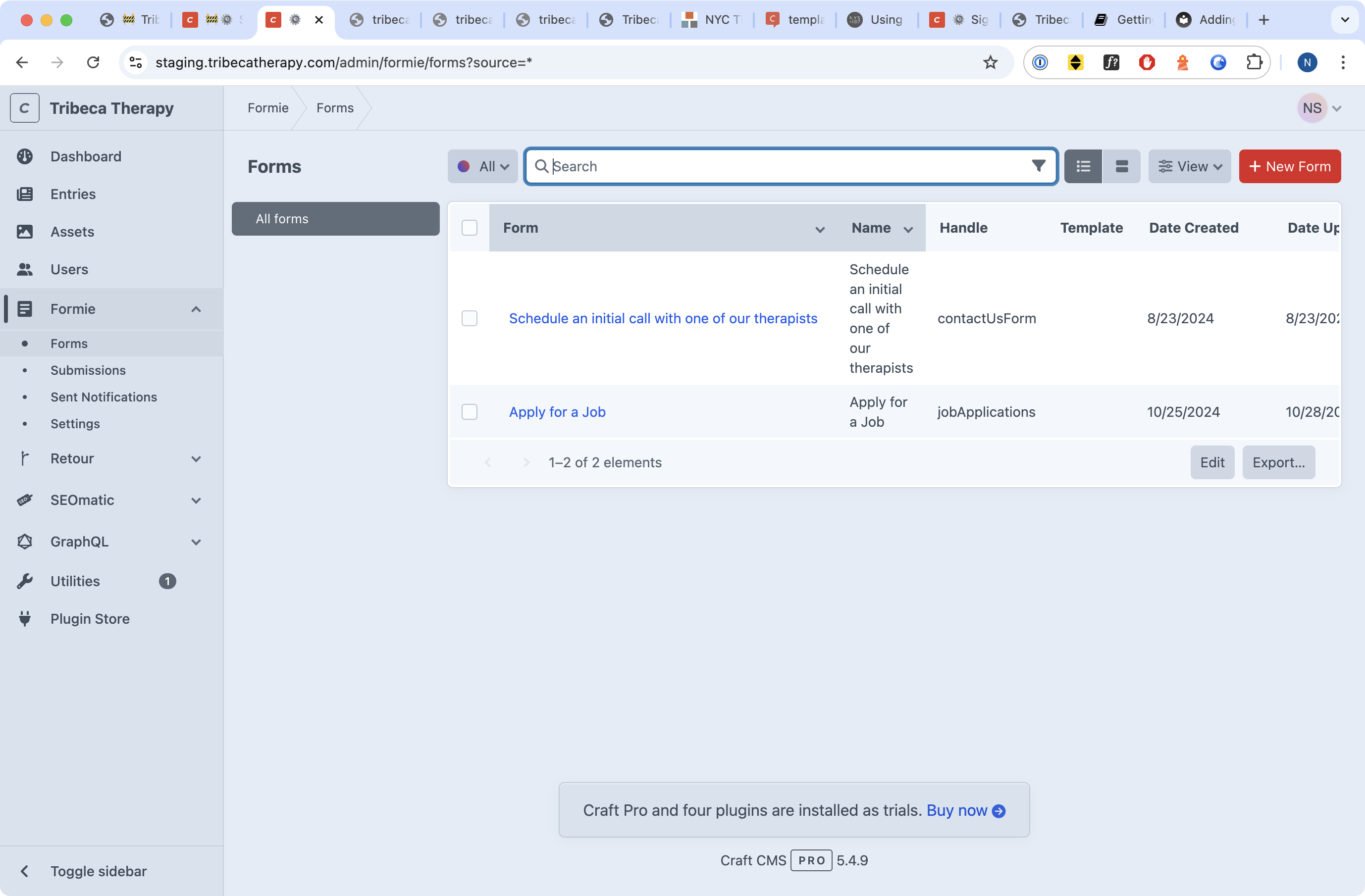This screenshot has height=896, width=1365.
Task: Toggle select-all checkbox in table header
Action: click(469, 228)
